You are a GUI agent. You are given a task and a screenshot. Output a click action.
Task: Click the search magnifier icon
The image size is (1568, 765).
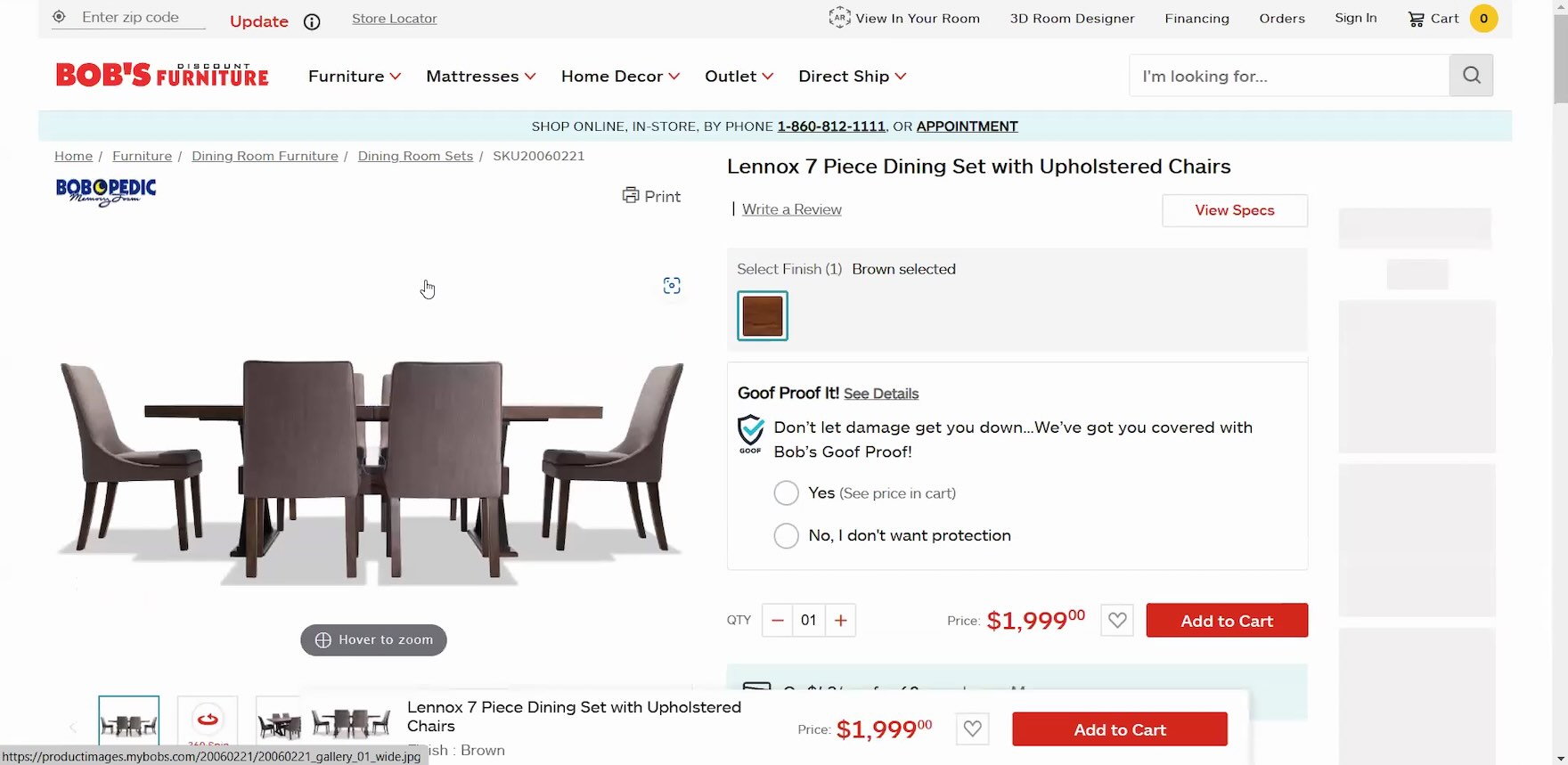coord(1471,76)
